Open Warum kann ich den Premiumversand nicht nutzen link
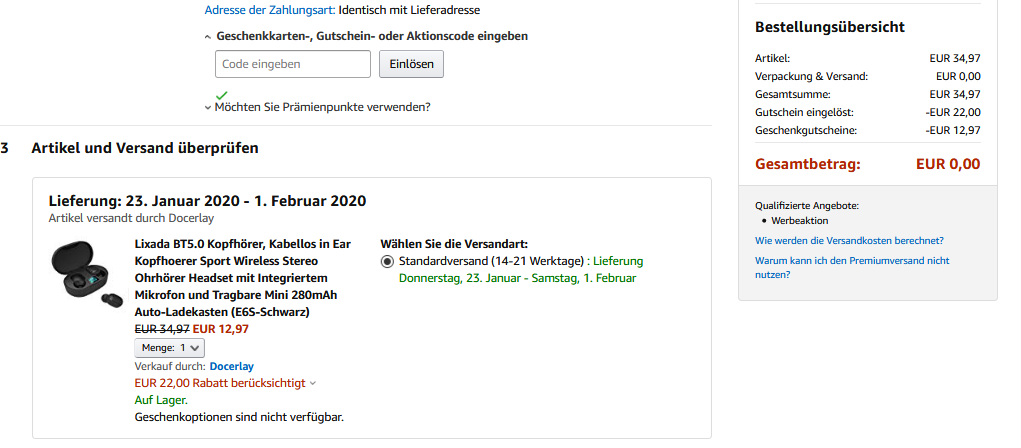Viewport: 1021px width, 448px height. [x=851, y=267]
